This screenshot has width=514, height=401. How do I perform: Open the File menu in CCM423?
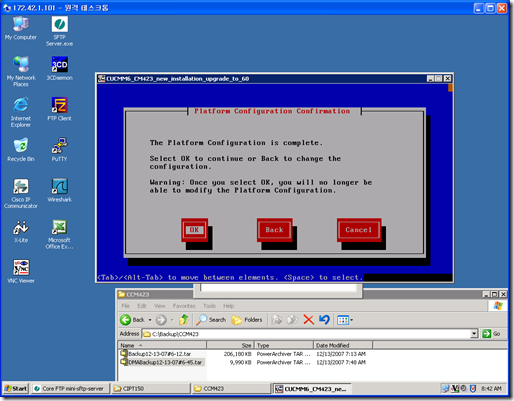[x=126, y=306]
